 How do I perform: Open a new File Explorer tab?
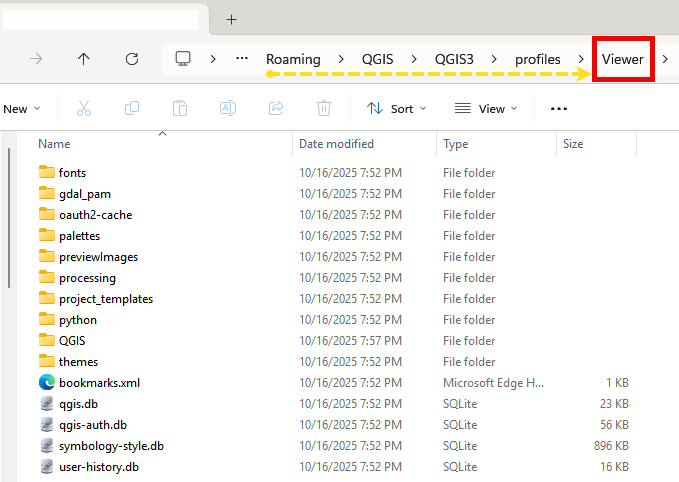(232, 19)
